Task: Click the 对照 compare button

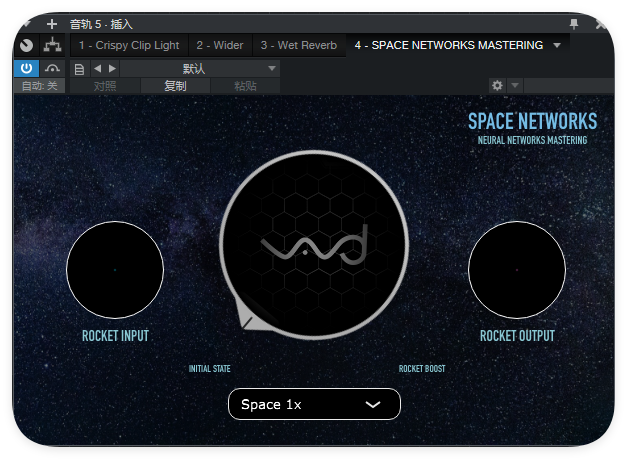Action: tap(105, 86)
